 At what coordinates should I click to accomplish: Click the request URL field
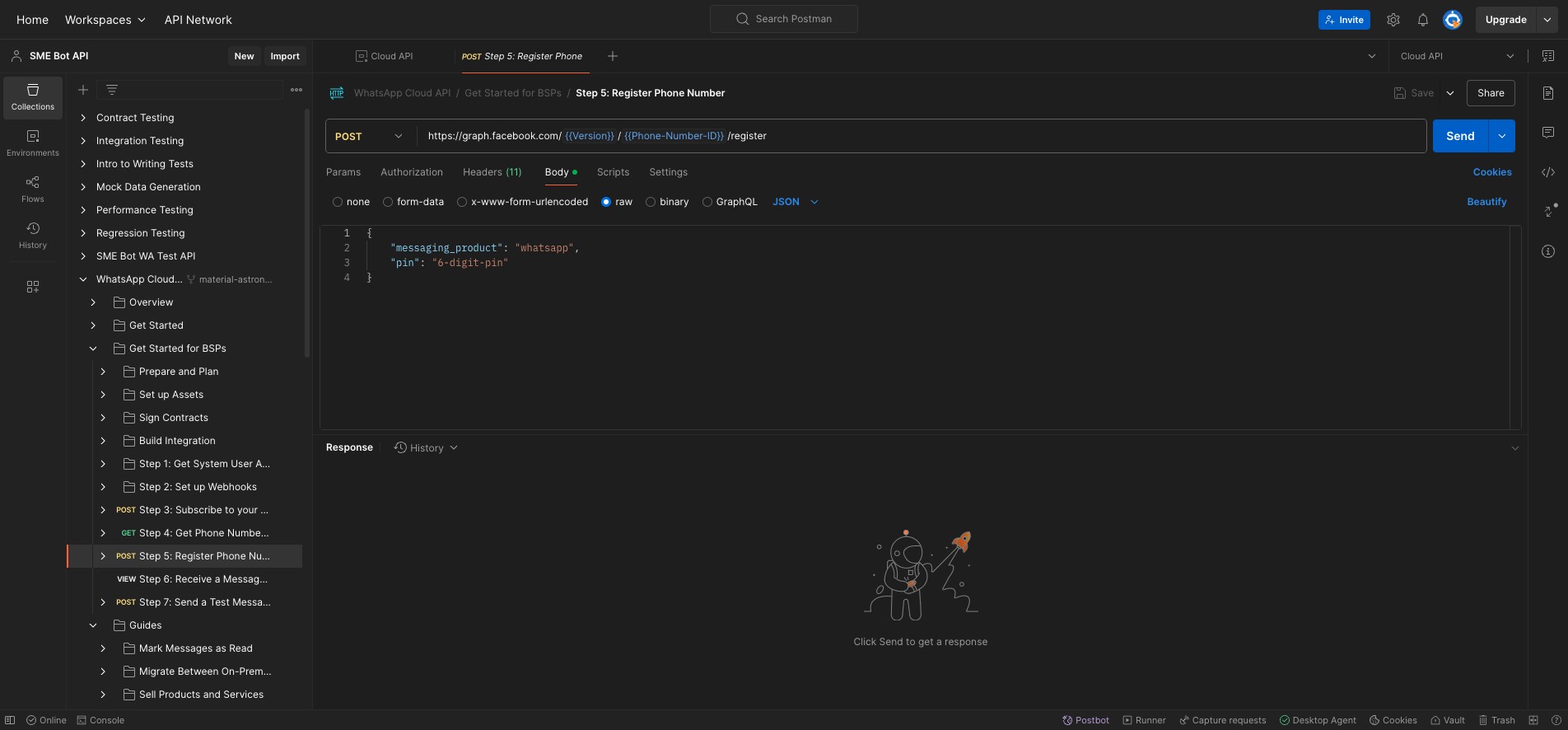922,136
